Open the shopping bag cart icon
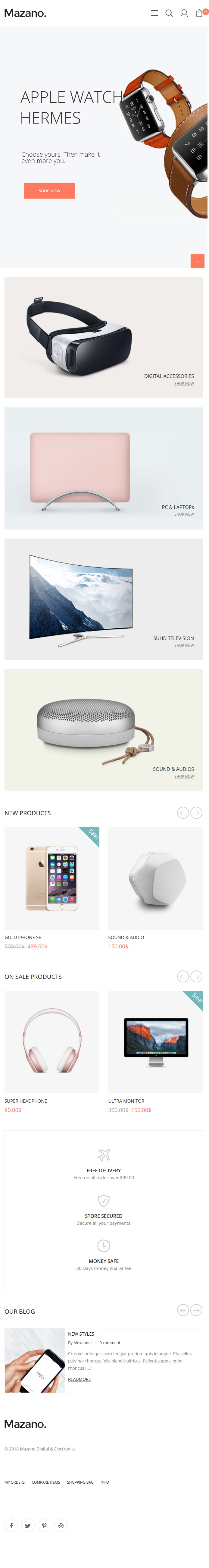Image resolution: width=209 pixels, height=1568 pixels. click(x=199, y=13)
